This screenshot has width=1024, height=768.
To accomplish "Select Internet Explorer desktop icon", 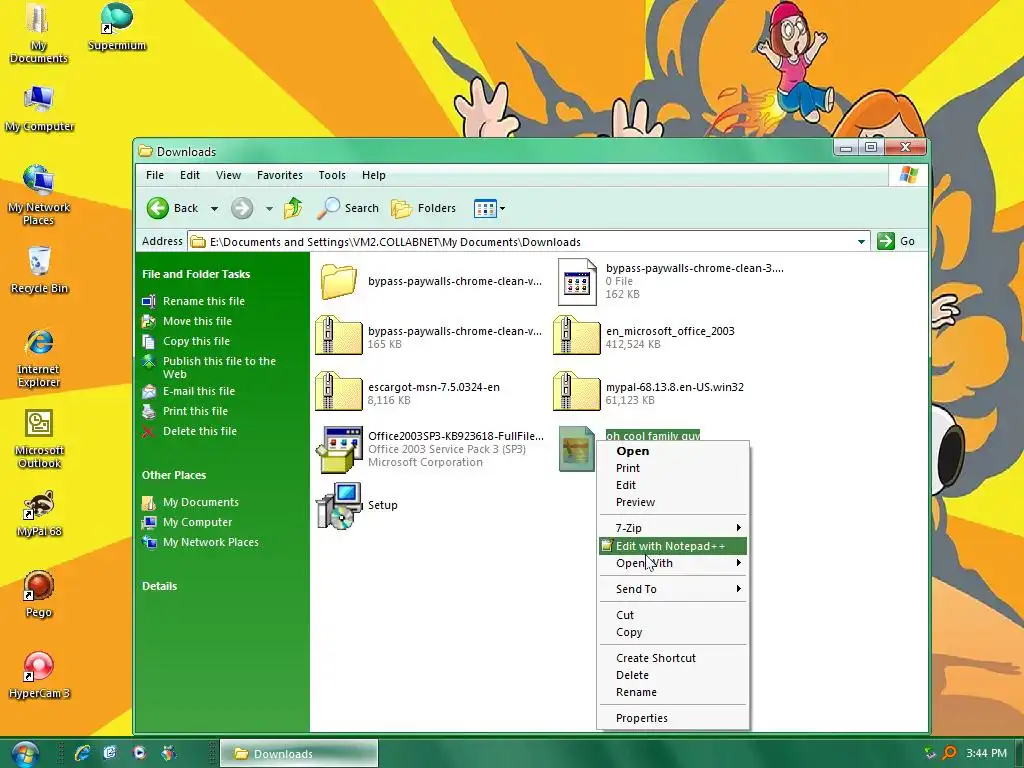I will click(x=39, y=357).
